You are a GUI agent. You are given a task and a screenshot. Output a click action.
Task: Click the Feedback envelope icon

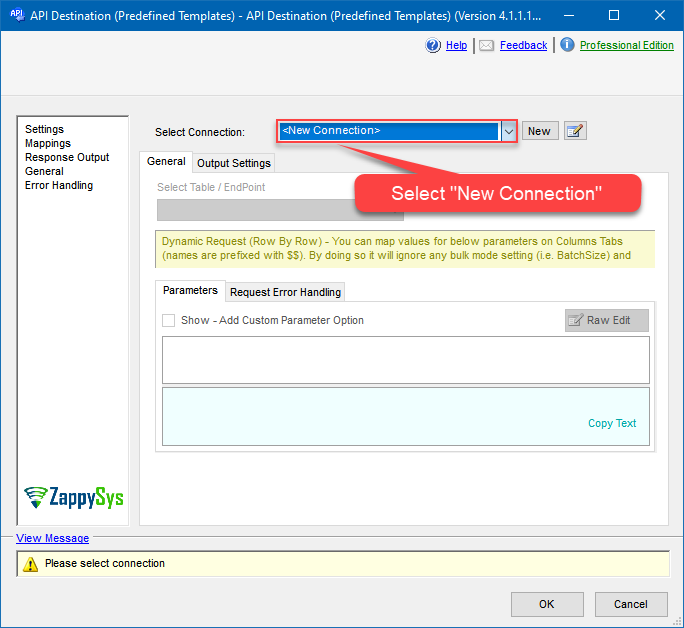486,45
